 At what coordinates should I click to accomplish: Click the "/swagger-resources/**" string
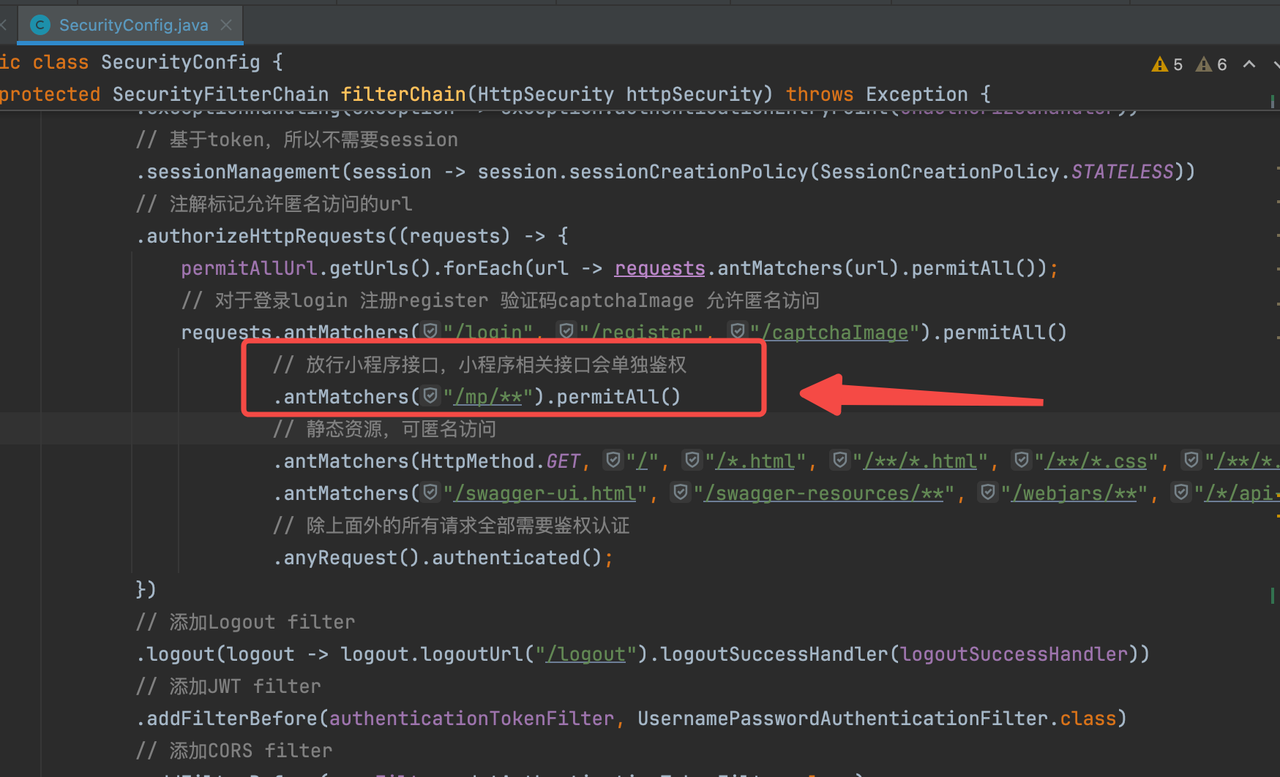pyautogui.click(x=823, y=493)
